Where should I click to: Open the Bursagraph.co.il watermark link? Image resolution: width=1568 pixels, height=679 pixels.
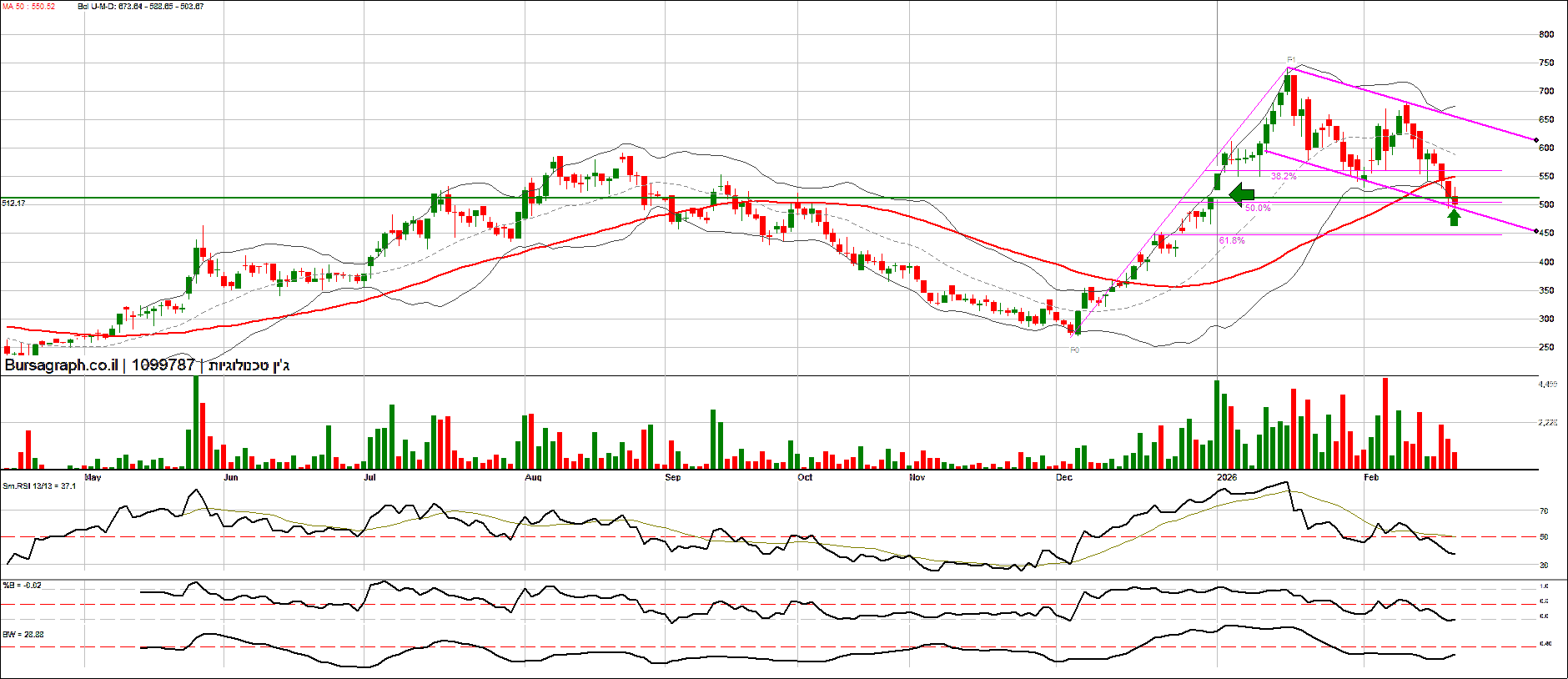click(60, 365)
